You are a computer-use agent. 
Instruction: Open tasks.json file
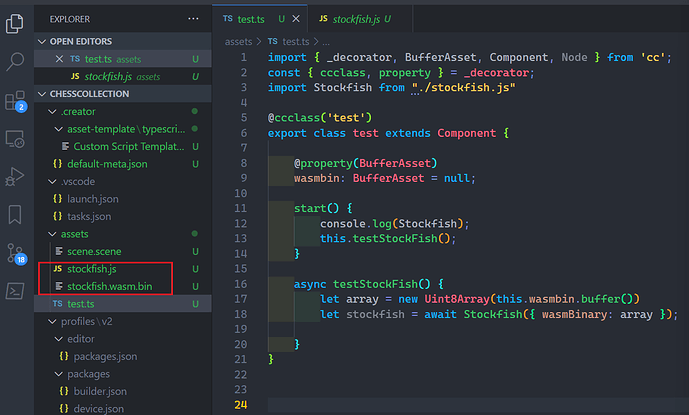(123, 216)
